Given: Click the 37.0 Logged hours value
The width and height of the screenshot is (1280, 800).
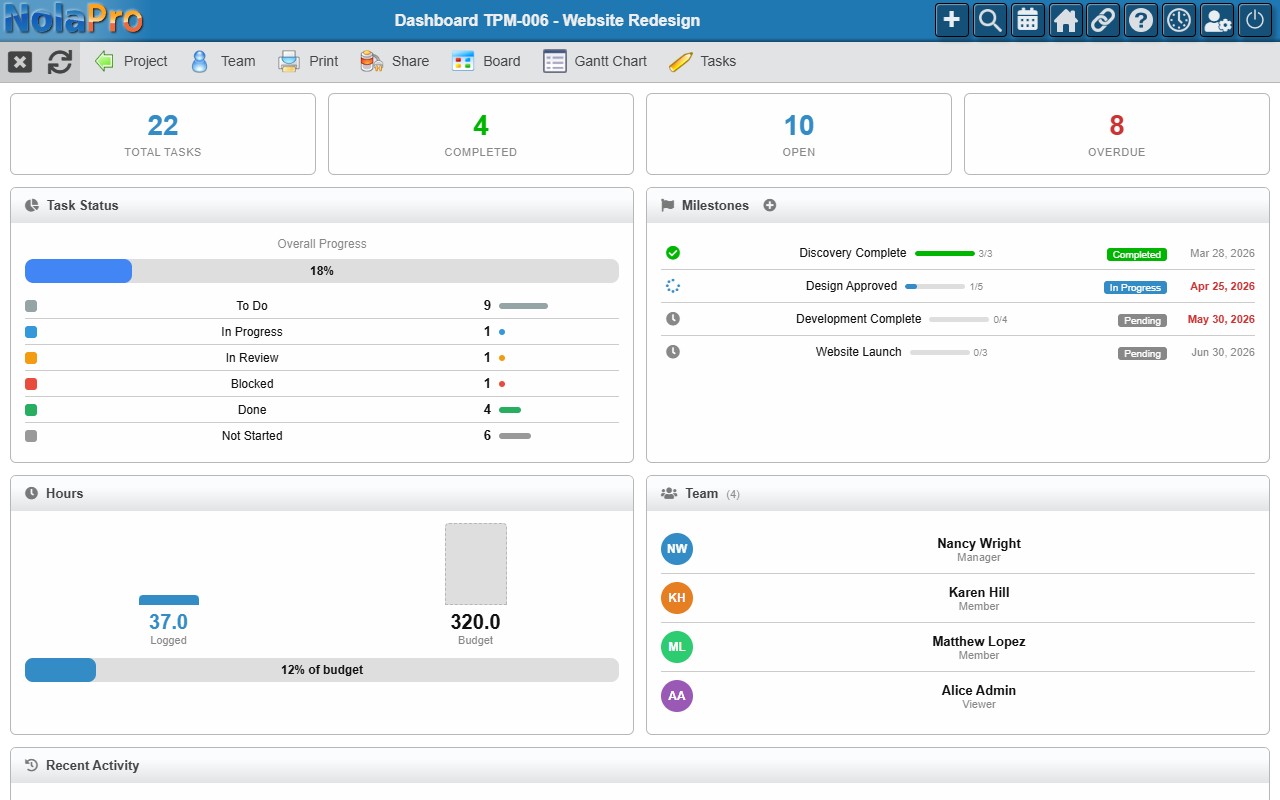Looking at the screenshot, I should [168, 622].
